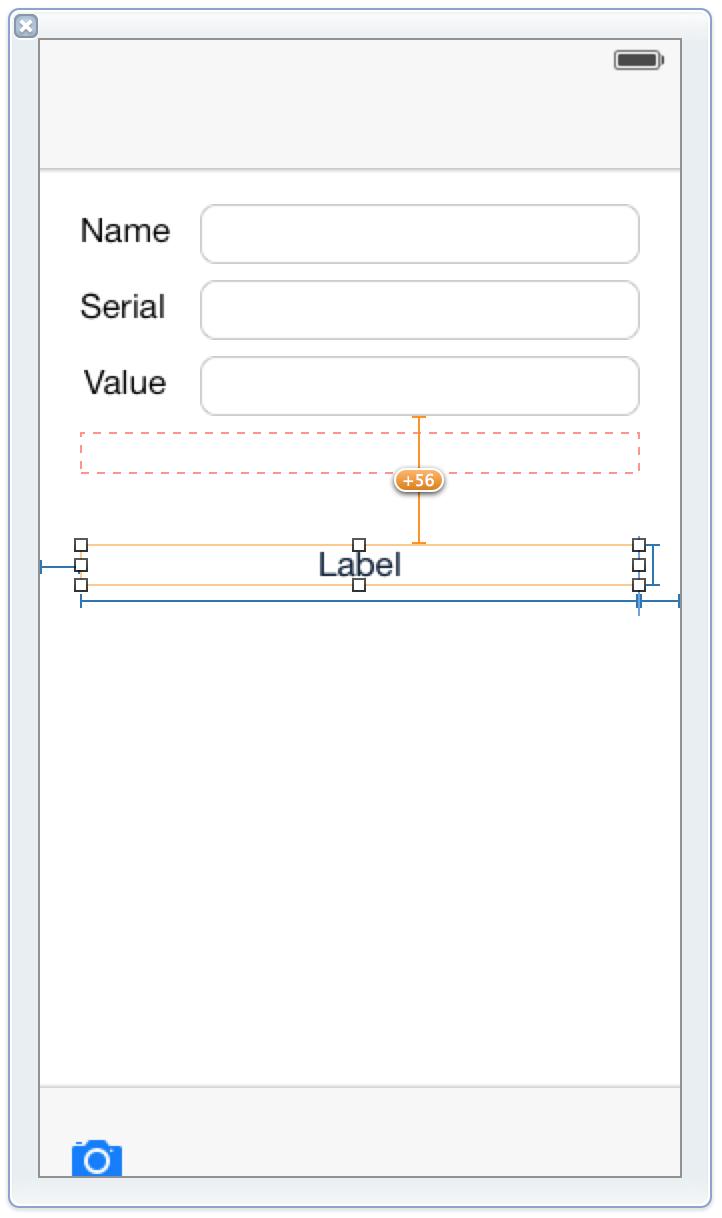722x1218 pixels.
Task: Select the top-left resize handle of Label
Action: (81, 545)
